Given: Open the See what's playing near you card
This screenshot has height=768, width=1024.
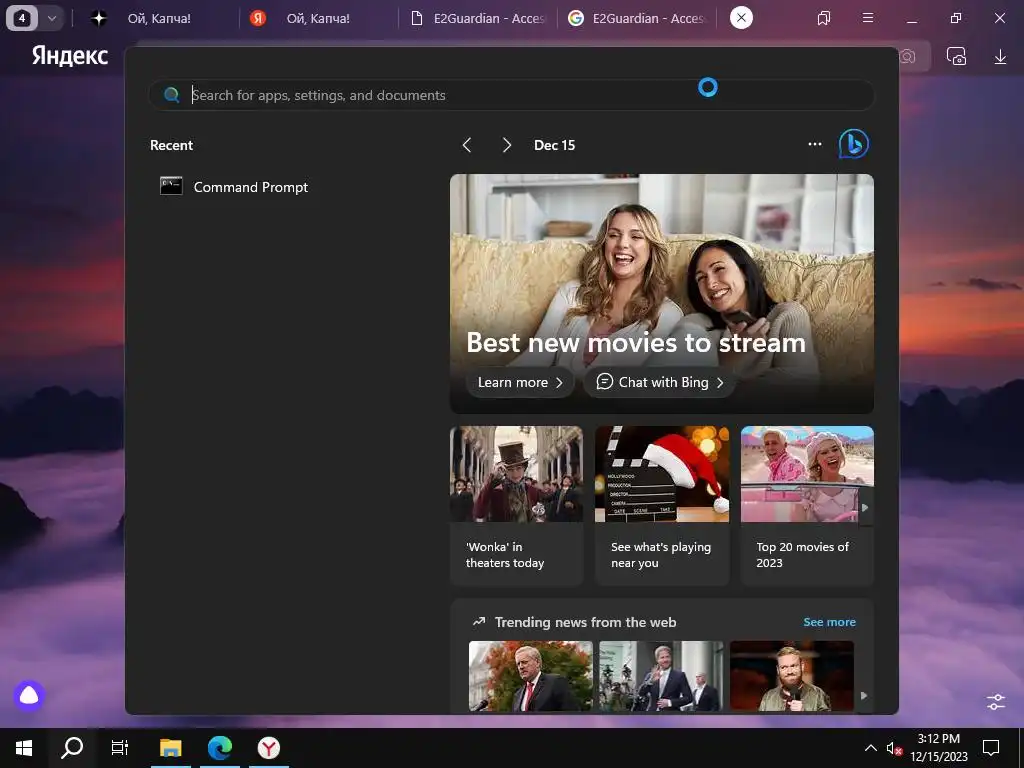Looking at the screenshot, I should [x=662, y=505].
